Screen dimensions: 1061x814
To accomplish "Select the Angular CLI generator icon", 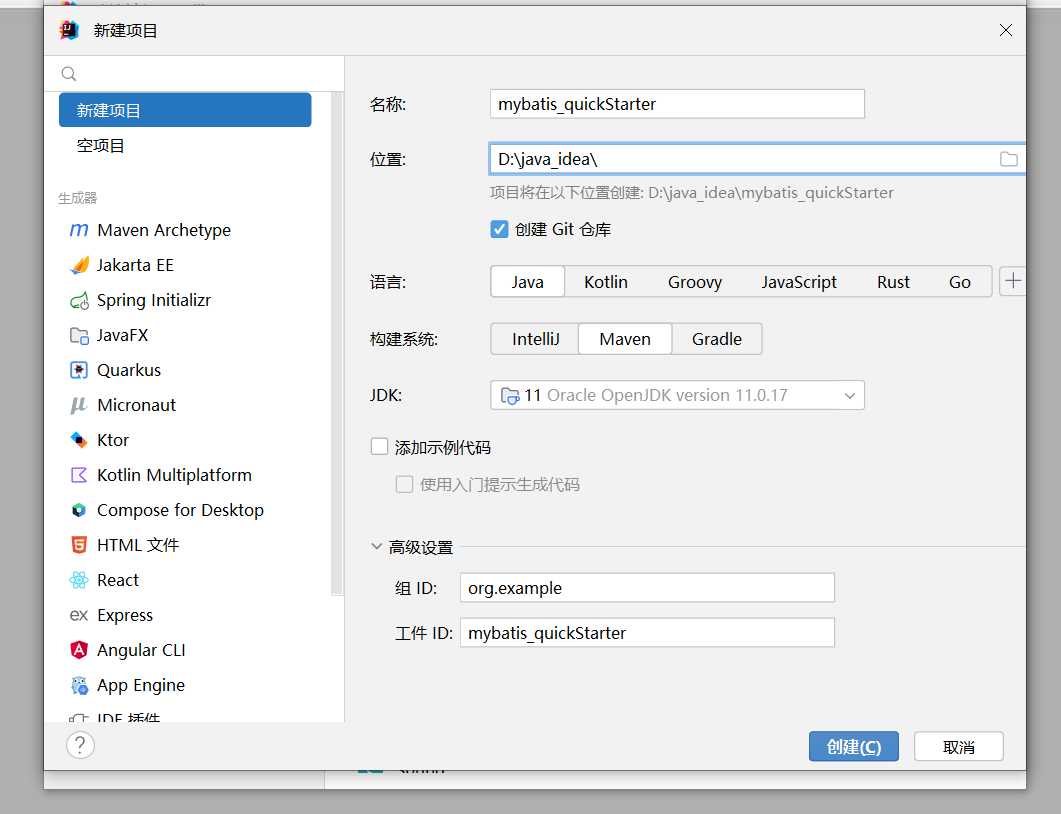I will (79, 650).
